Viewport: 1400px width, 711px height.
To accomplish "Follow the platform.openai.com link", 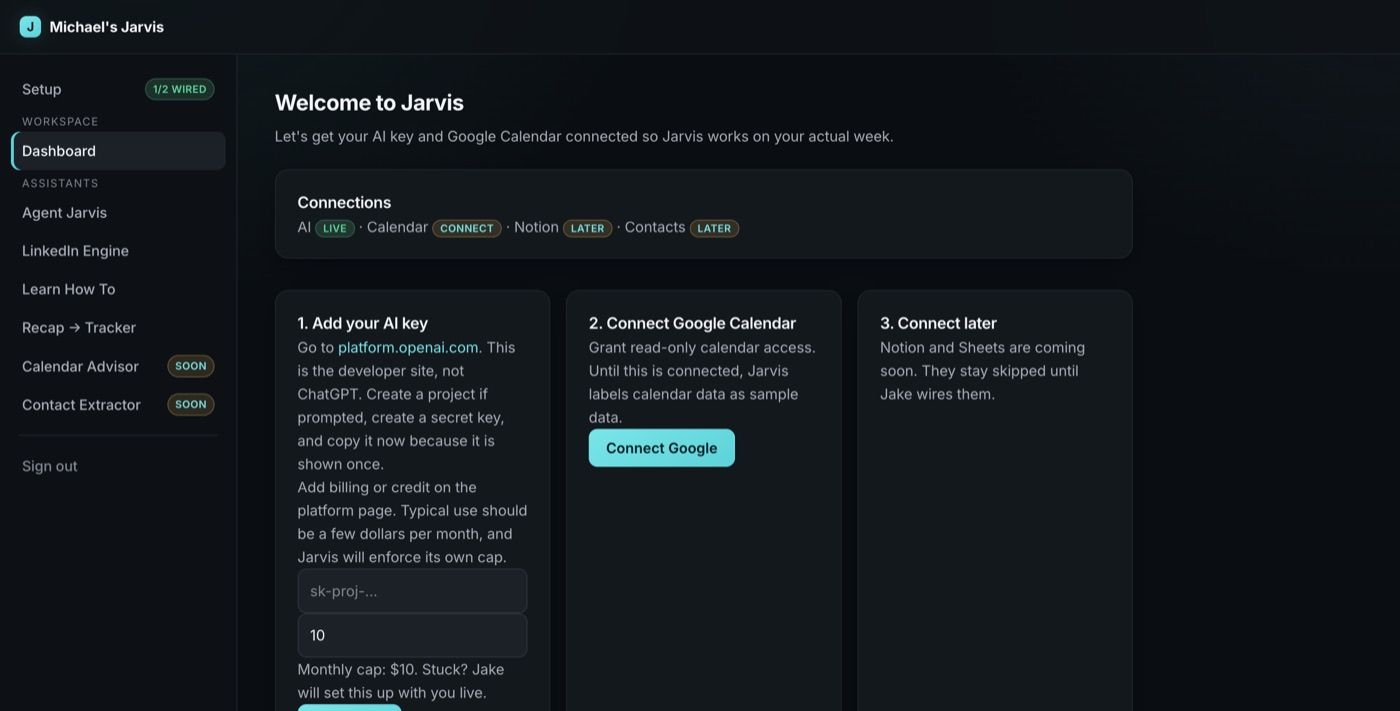I will tap(408, 348).
